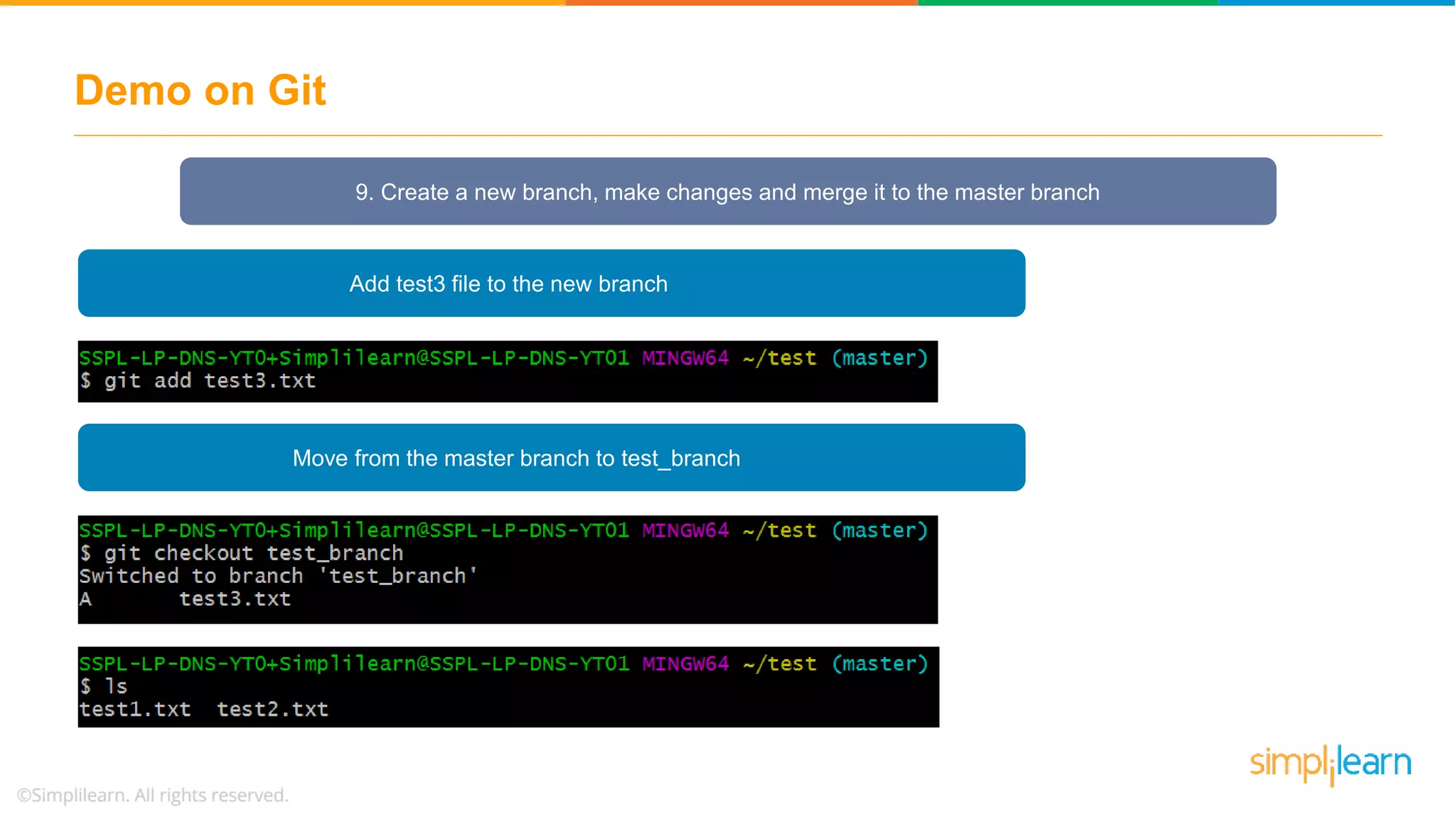Click the '$ ls' command line
Screen dimensions: 1456x819
tap(104, 686)
